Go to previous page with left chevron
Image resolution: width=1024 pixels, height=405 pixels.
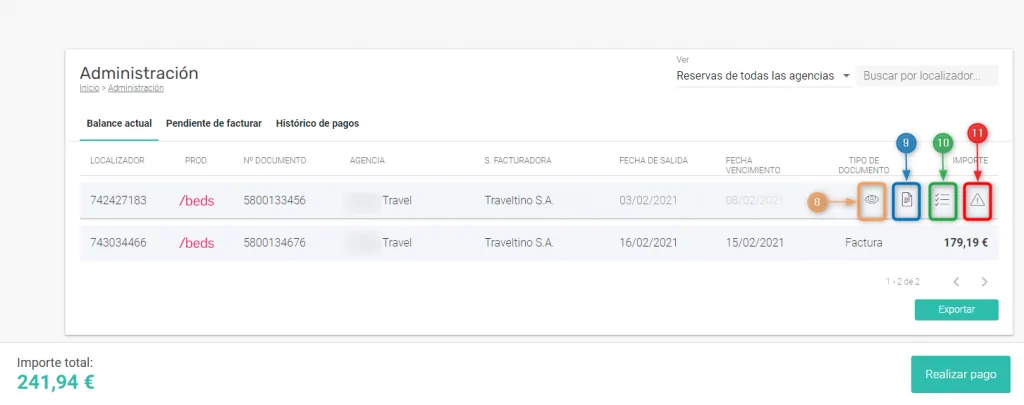956,282
